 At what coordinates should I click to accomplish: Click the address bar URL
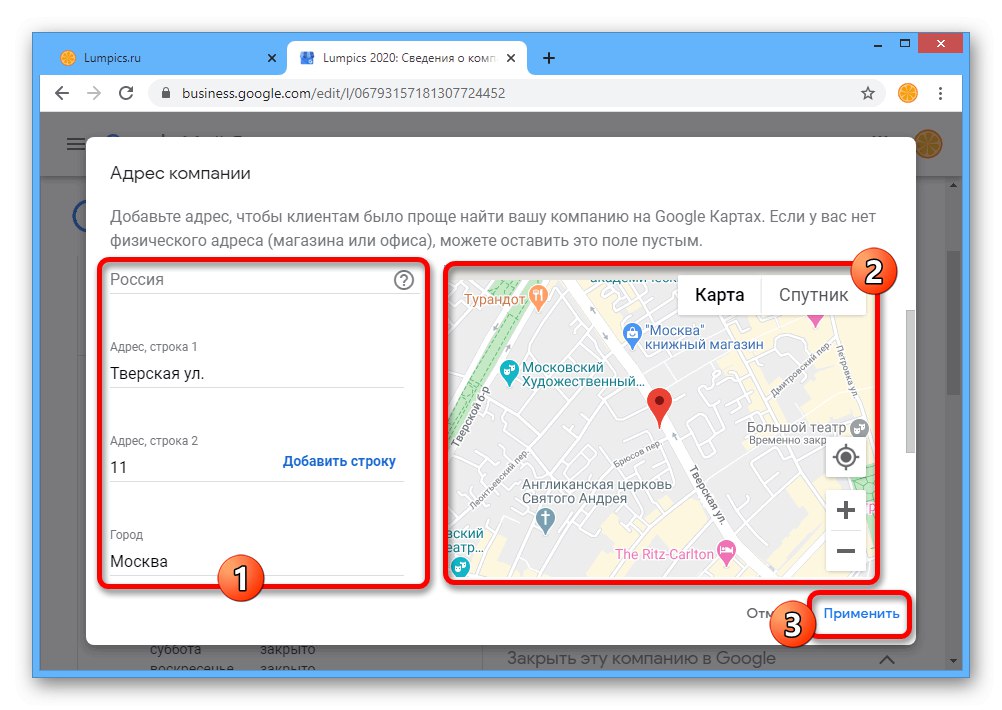pyautogui.click(x=343, y=93)
